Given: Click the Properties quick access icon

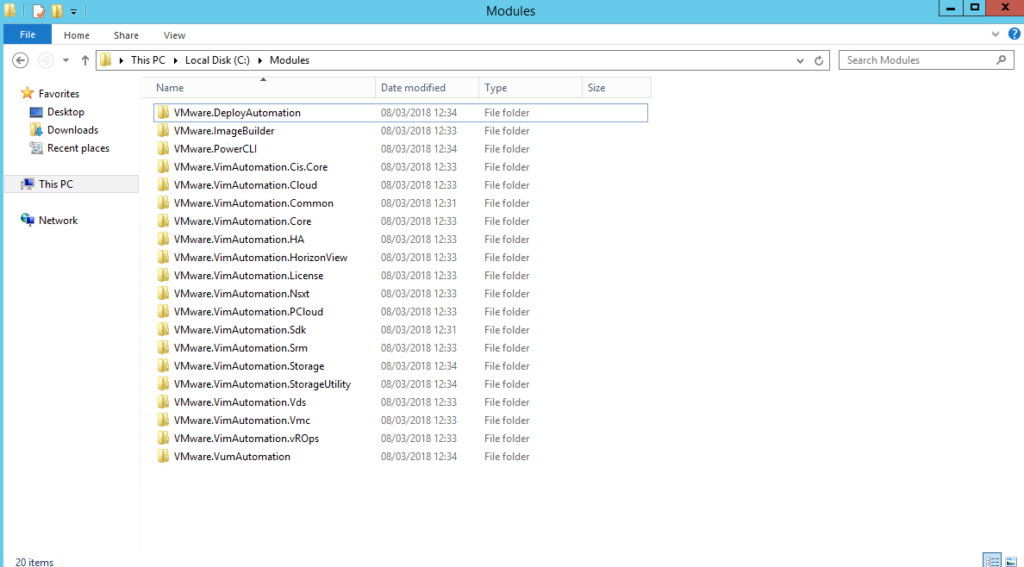Looking at the screenshot, I should coord(39,11).
